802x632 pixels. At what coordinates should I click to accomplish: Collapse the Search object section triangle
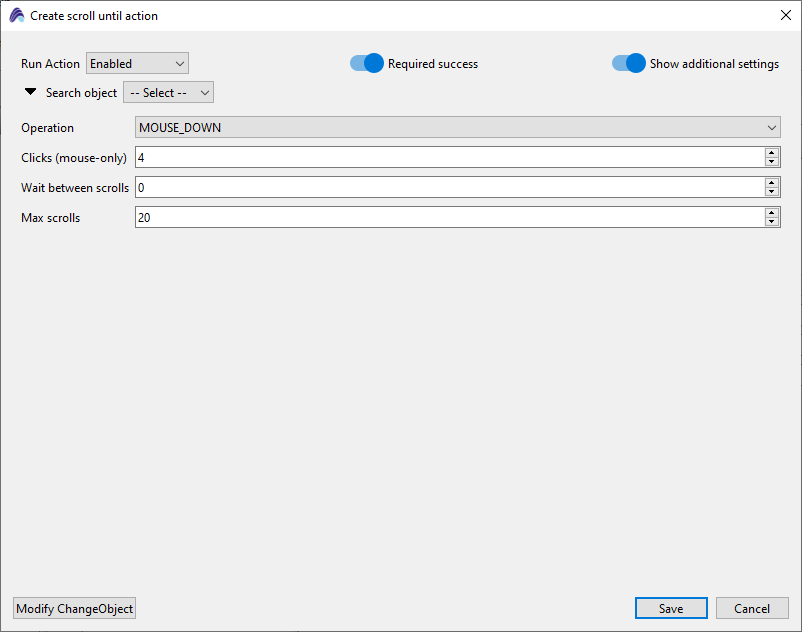[x=31, y=92]
